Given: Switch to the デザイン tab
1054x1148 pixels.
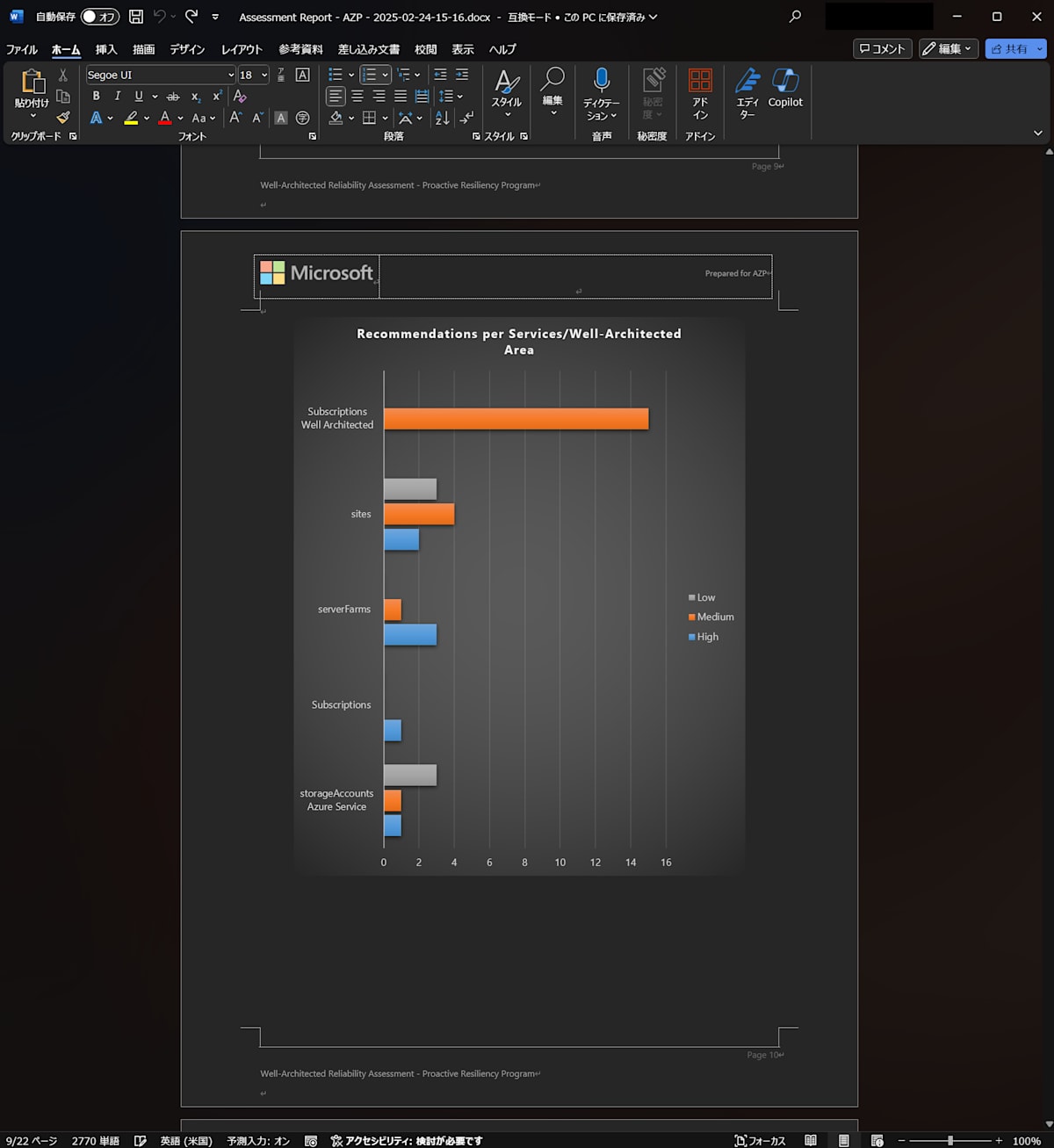Looking at the screenshot, I should (187, 49).
